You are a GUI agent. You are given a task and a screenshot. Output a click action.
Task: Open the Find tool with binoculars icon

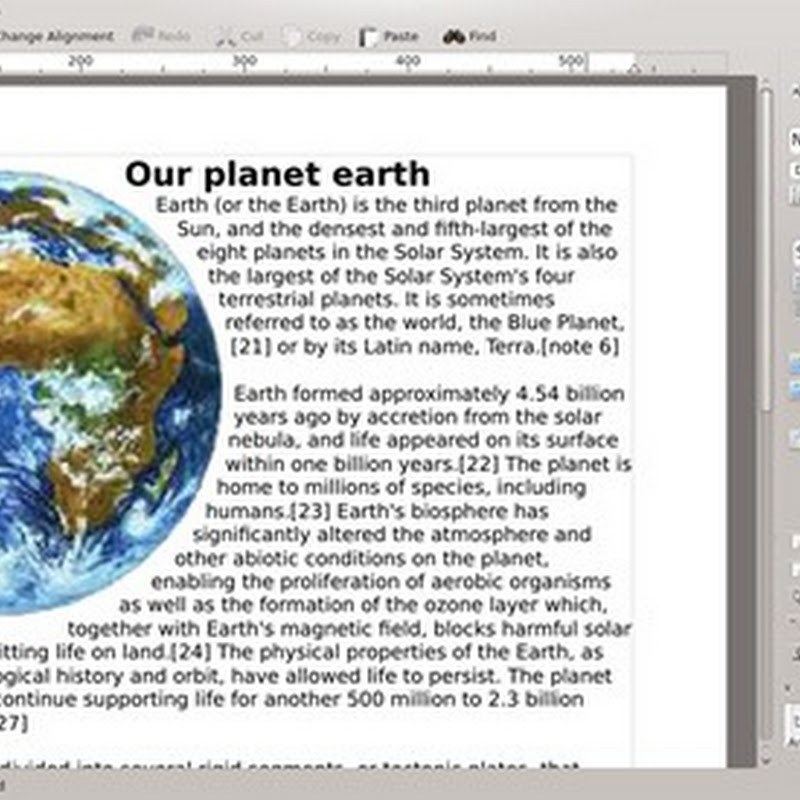469,37
